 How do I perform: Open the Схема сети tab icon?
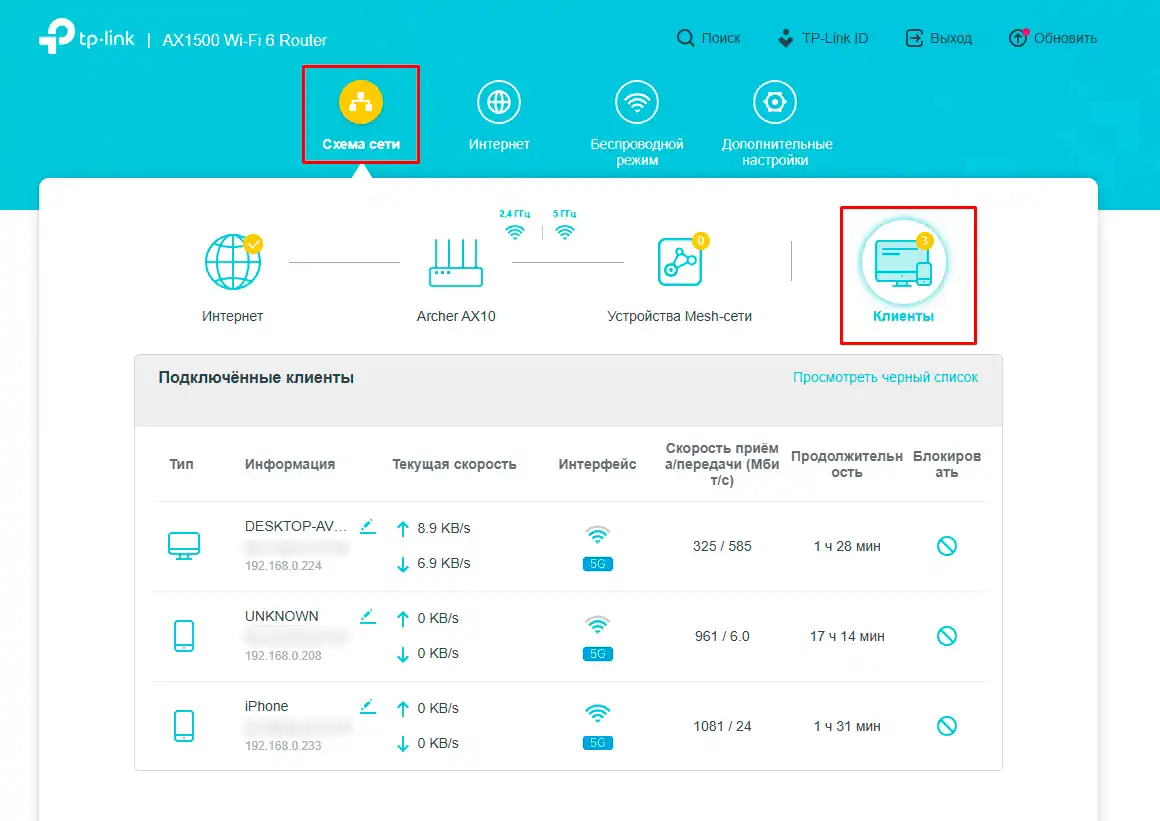361,100
